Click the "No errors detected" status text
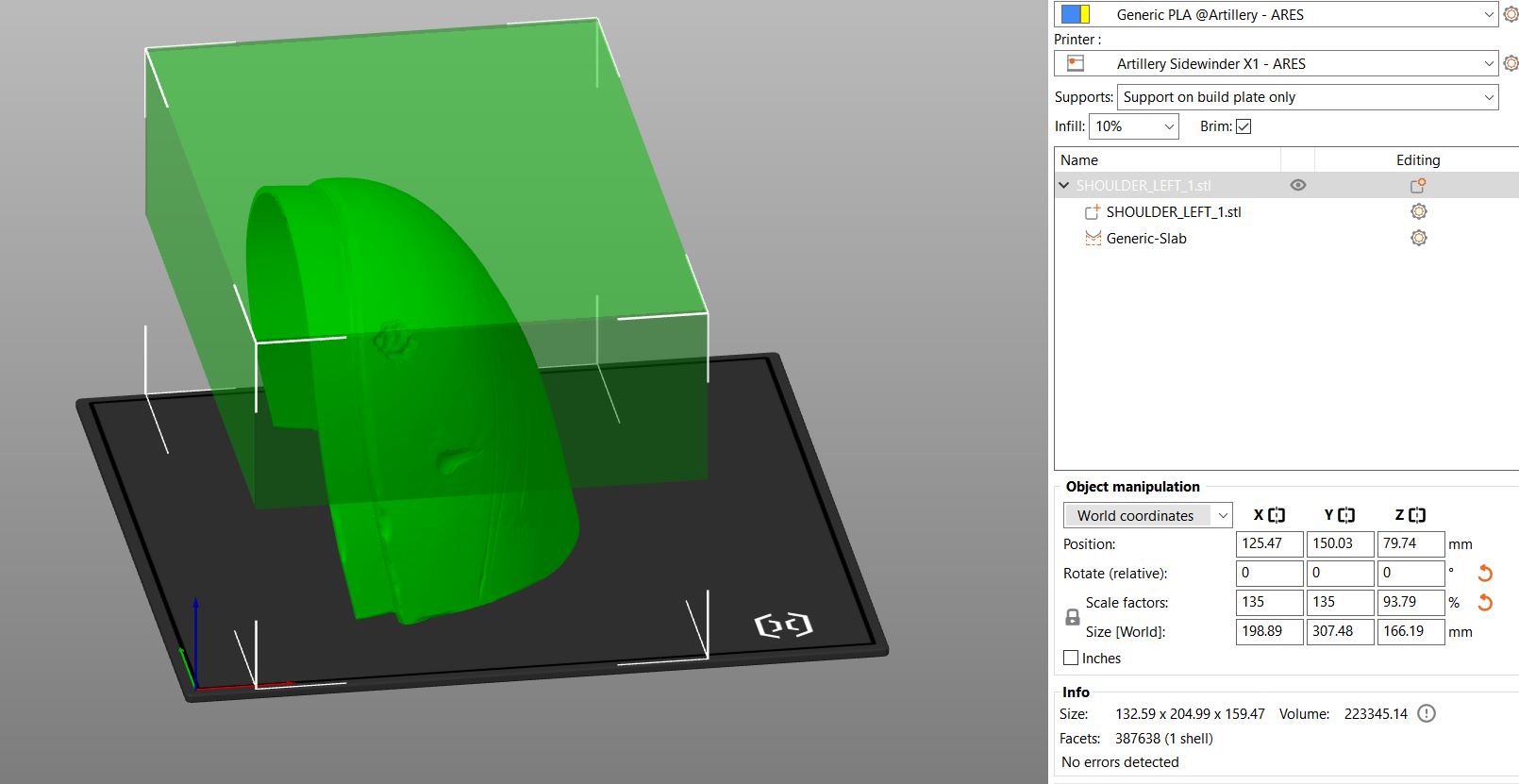The width and height of the screenshot is (1519, 784). click(x=1120, y=762)
